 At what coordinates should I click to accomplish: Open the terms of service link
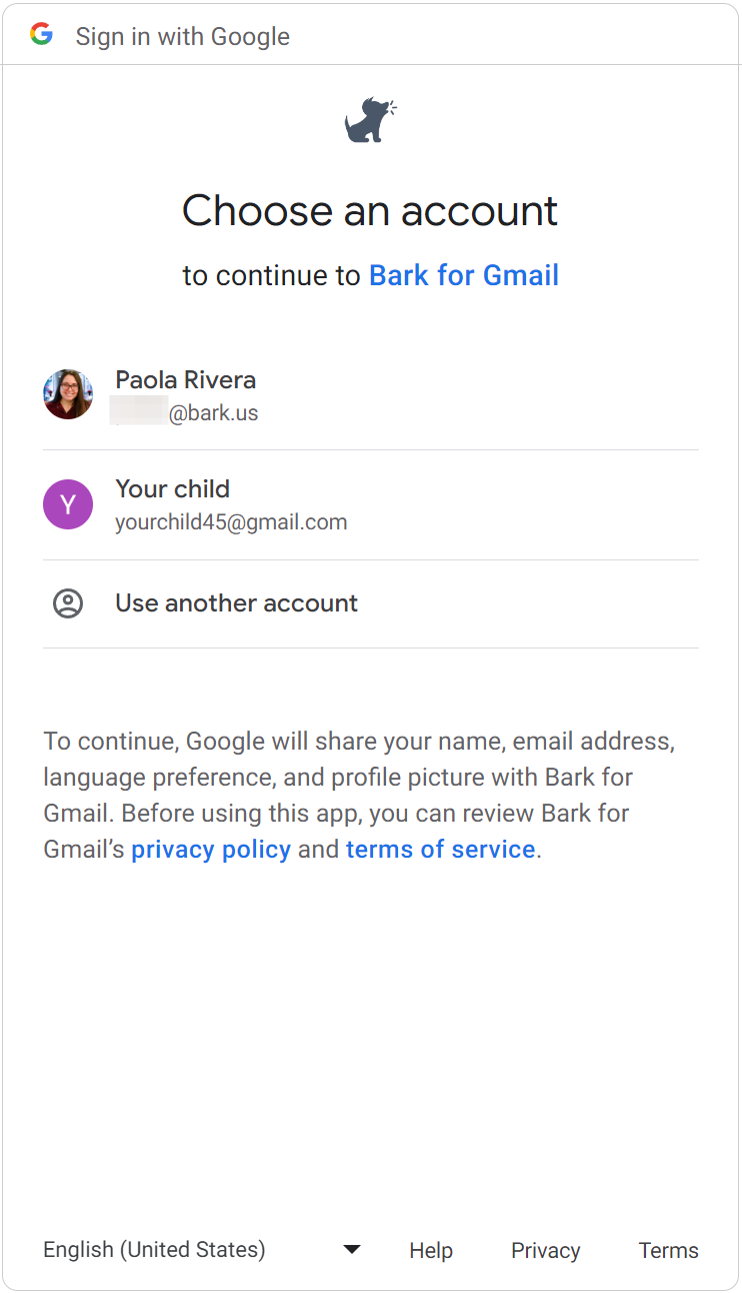pyautogui.click(x=440, y=849)
